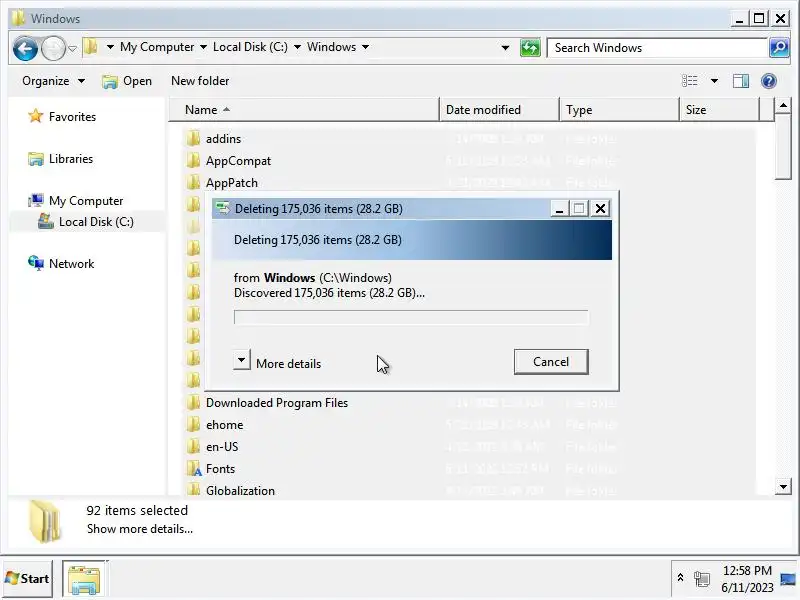This screenshot has width=800, height=600.
Task: Open the view options dropdown arrow
Action: point(714,81)
